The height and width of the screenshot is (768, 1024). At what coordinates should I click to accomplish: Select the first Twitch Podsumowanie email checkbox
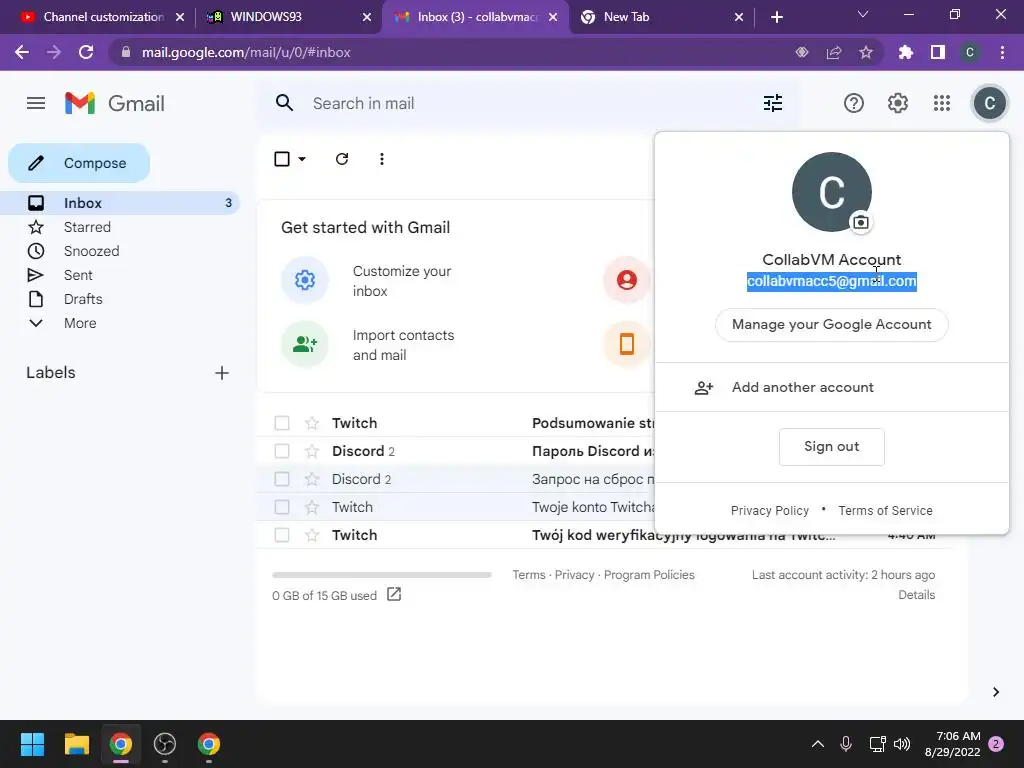(x=282, y=423)
